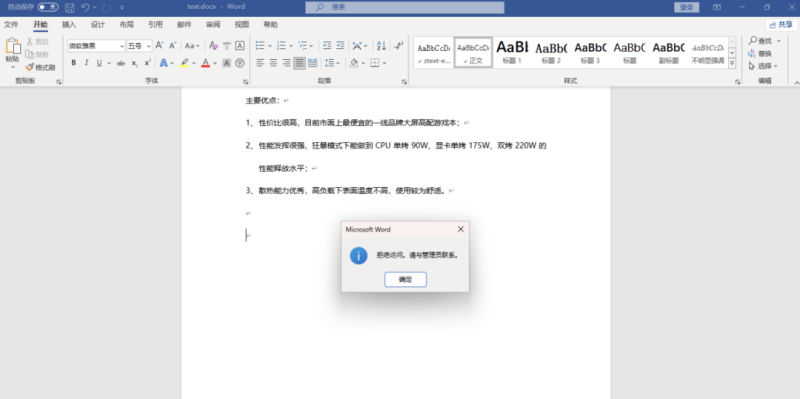Apply the red font color

pyautogui.click(x=205, y=63)
